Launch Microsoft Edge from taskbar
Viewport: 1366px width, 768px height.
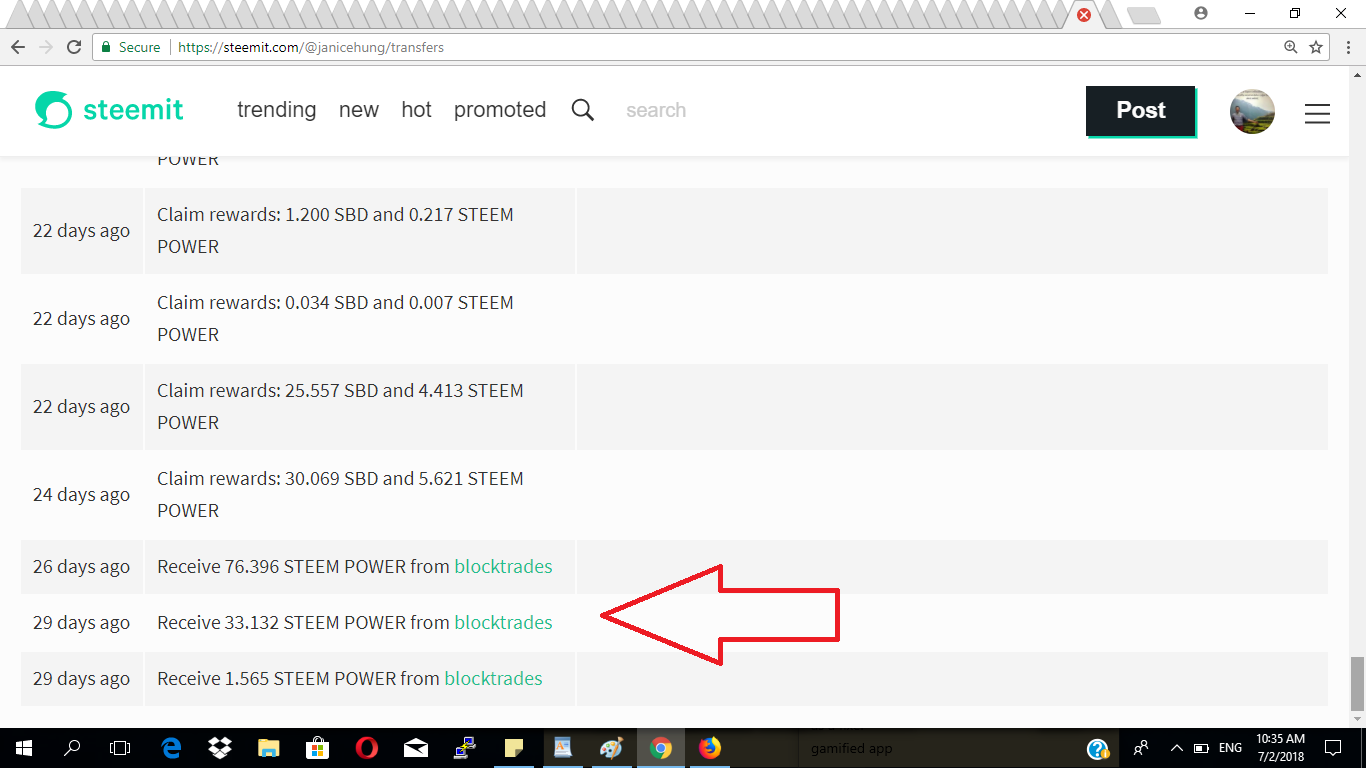coord(172,748)
